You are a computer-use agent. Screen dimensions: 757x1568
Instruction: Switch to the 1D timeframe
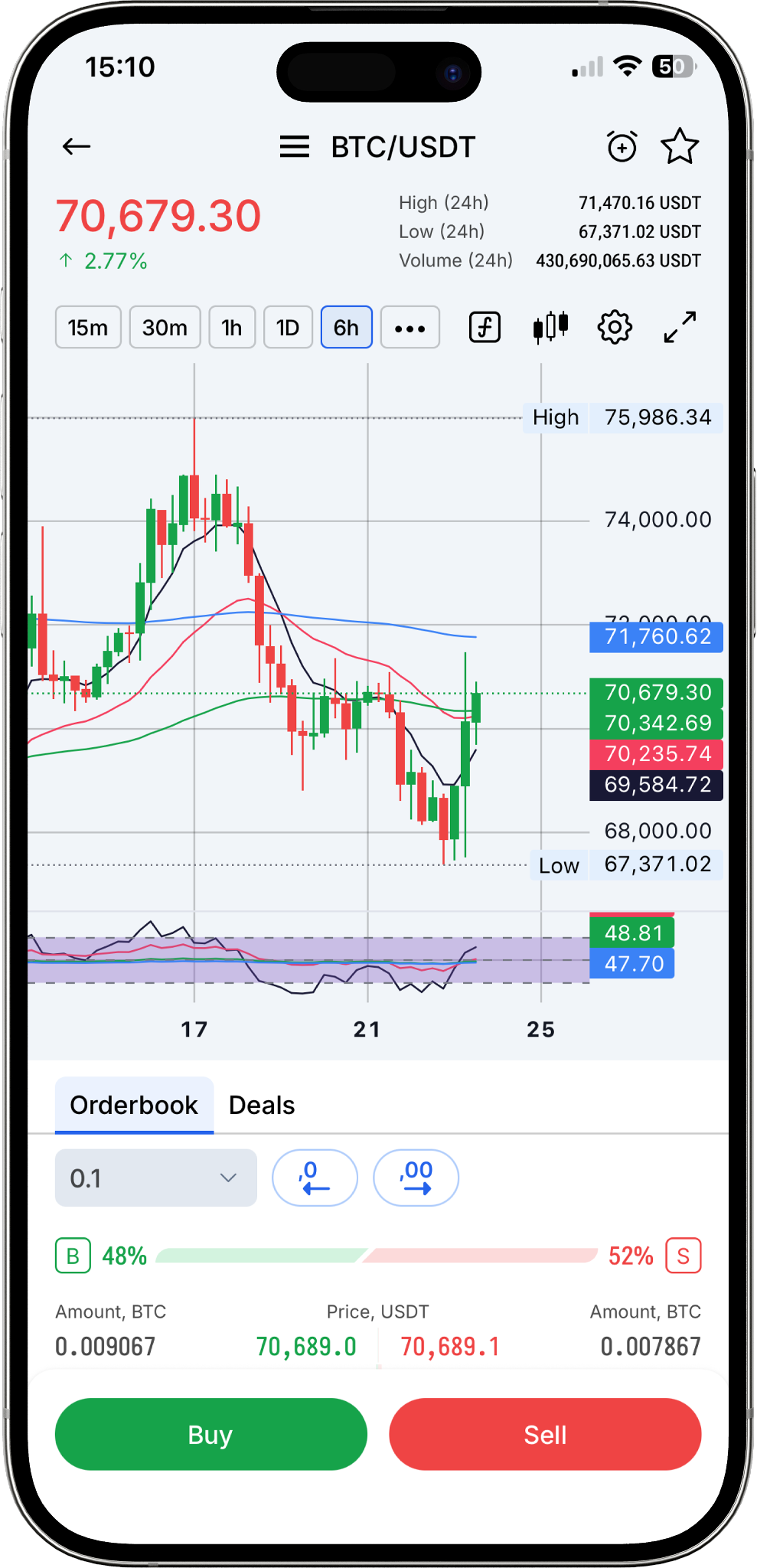click(288, 328)
